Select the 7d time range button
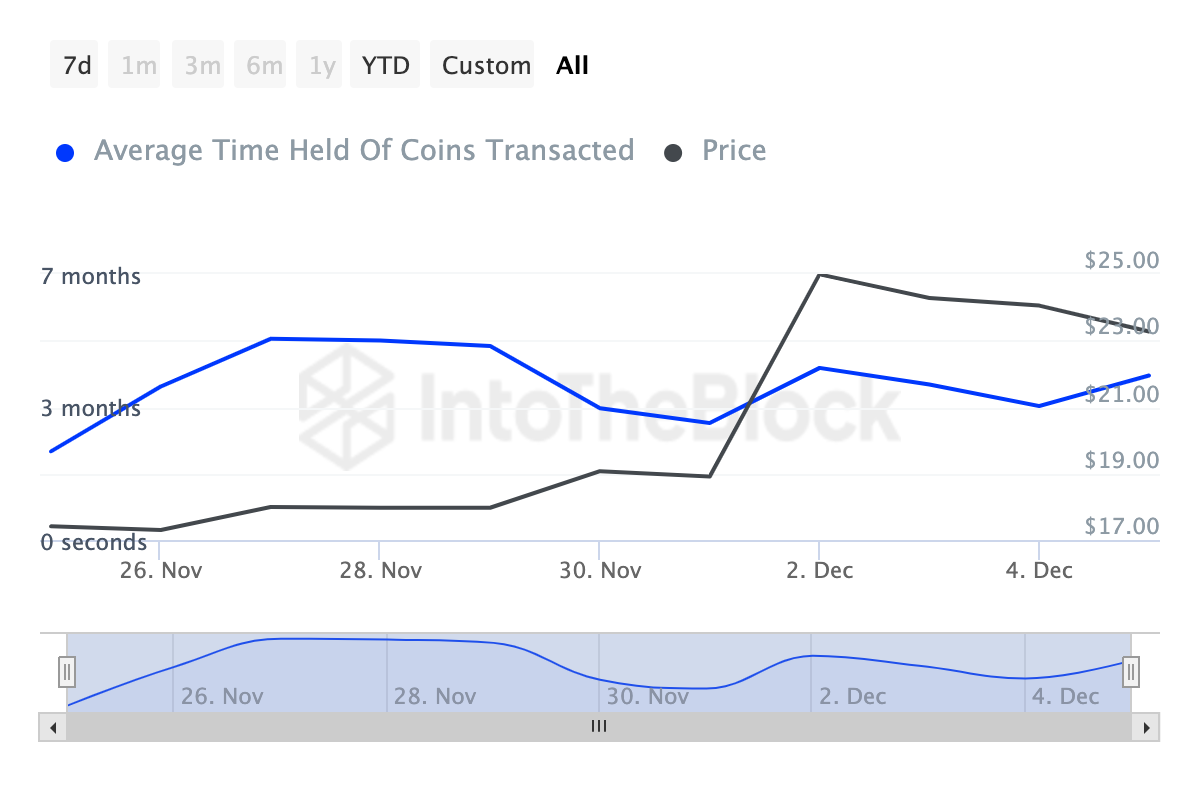This screenshot has height=800, width=1200. tap(74, 64)
